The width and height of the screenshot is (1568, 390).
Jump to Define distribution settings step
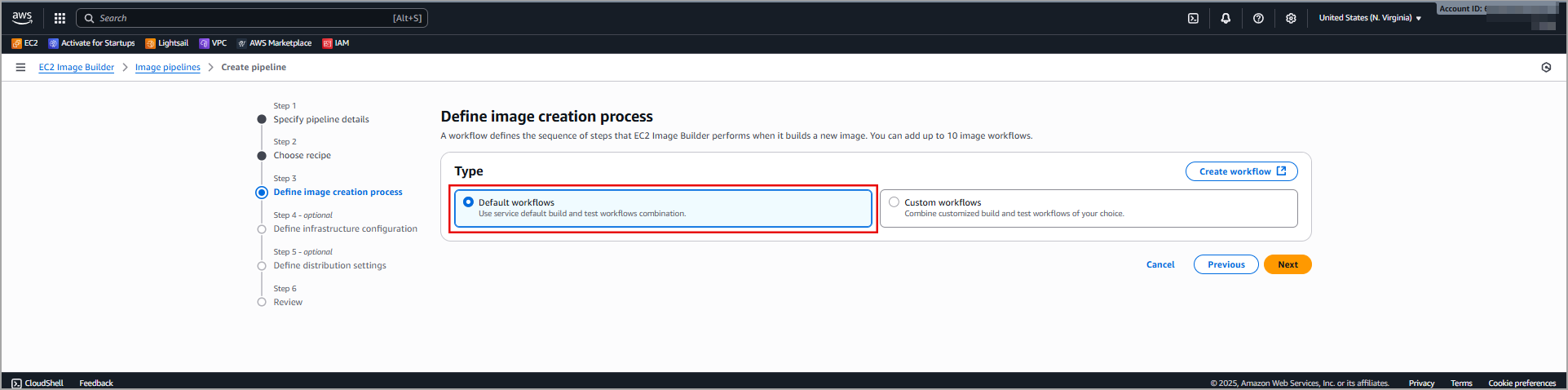[x=329, y=265]
